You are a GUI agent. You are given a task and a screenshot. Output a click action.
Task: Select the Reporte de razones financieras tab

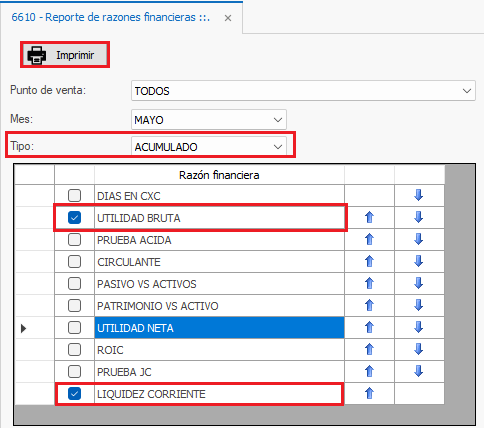(x=111, y=17)
